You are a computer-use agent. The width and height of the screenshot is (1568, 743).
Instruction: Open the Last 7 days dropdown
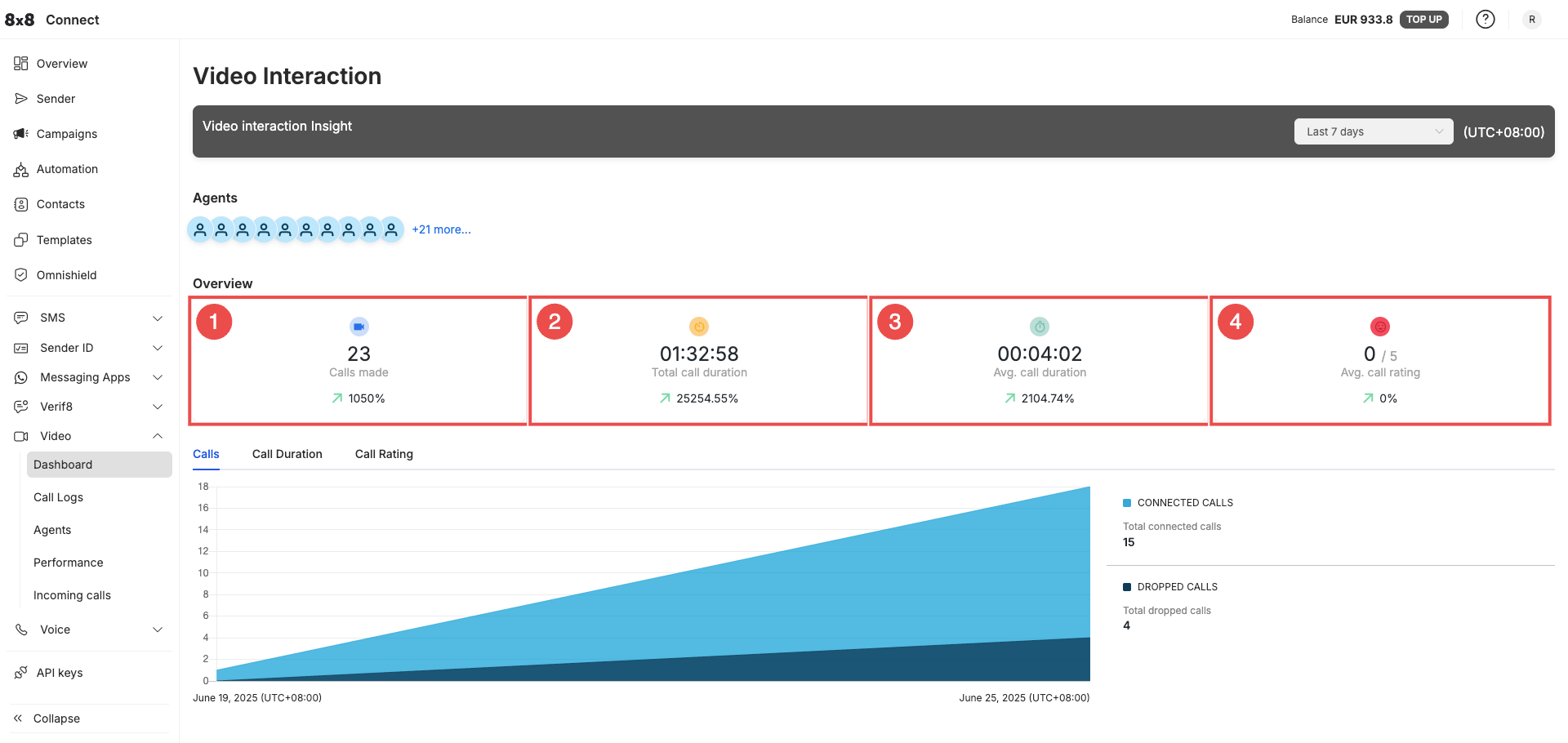point(1373,131)
